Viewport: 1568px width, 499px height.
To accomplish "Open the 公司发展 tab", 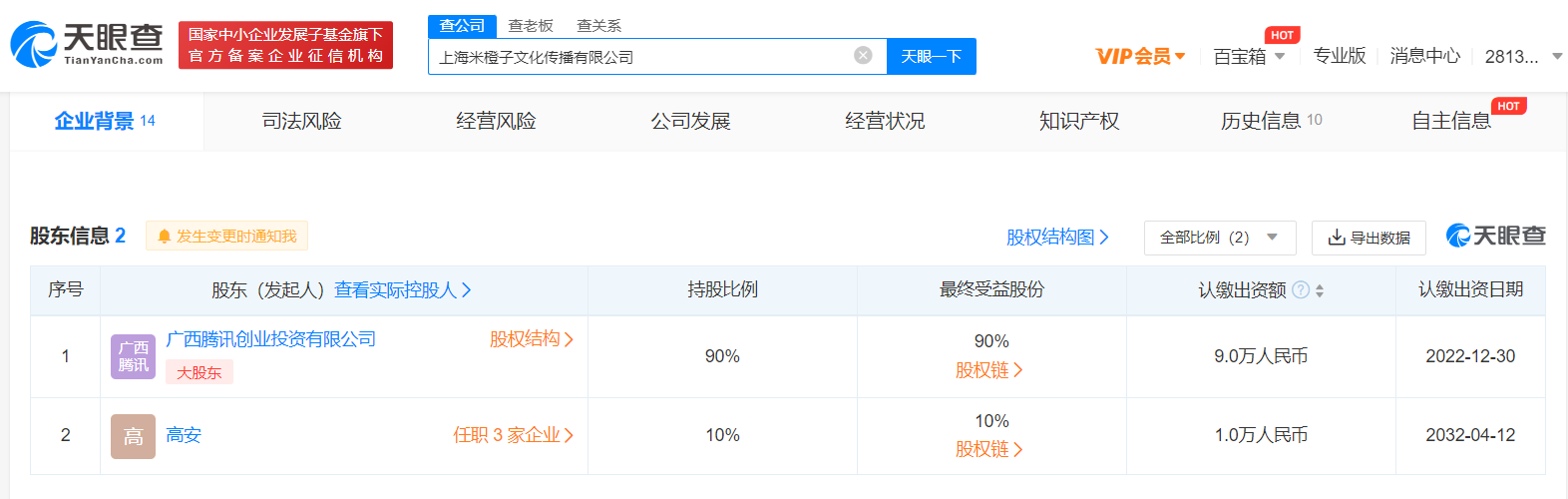I will tap(690, 121).
